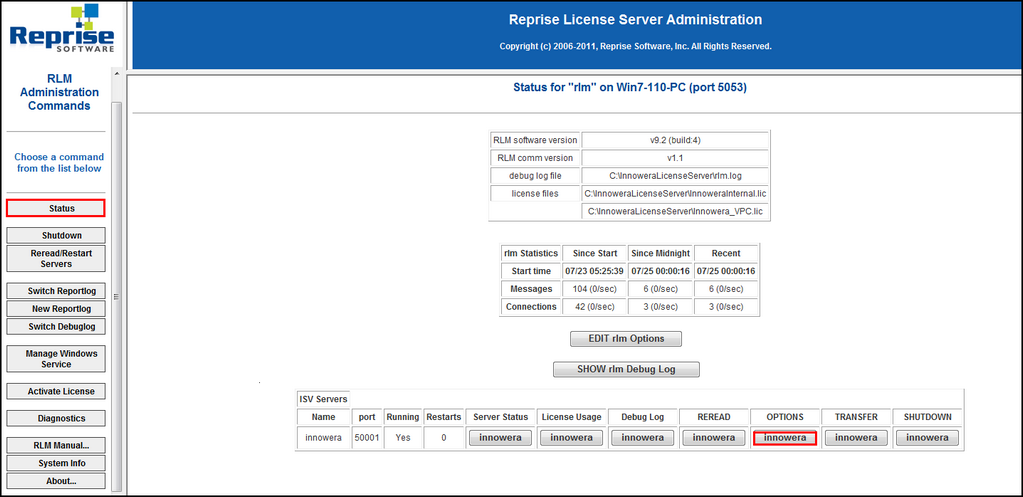
Task: Click the '07/23 05:25:39' start time cell
Action: click(594, 271)
